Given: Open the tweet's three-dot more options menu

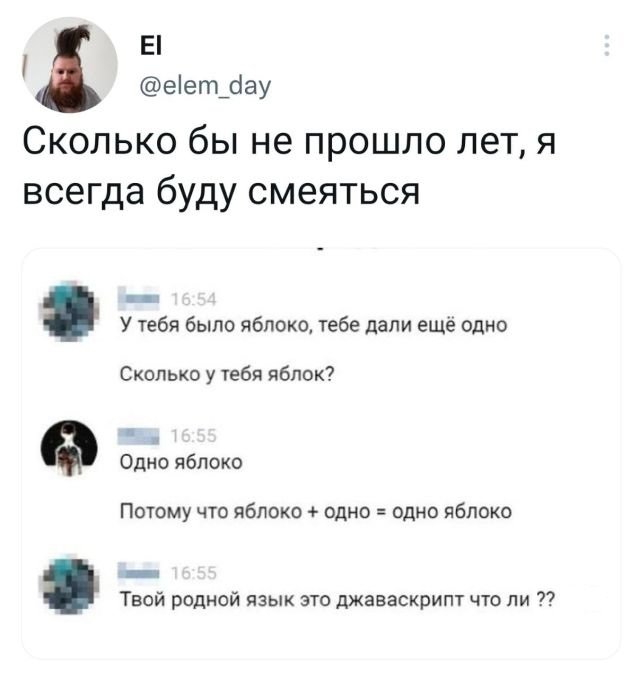Looking at the screenshot, I should click(x=607, y=45).
